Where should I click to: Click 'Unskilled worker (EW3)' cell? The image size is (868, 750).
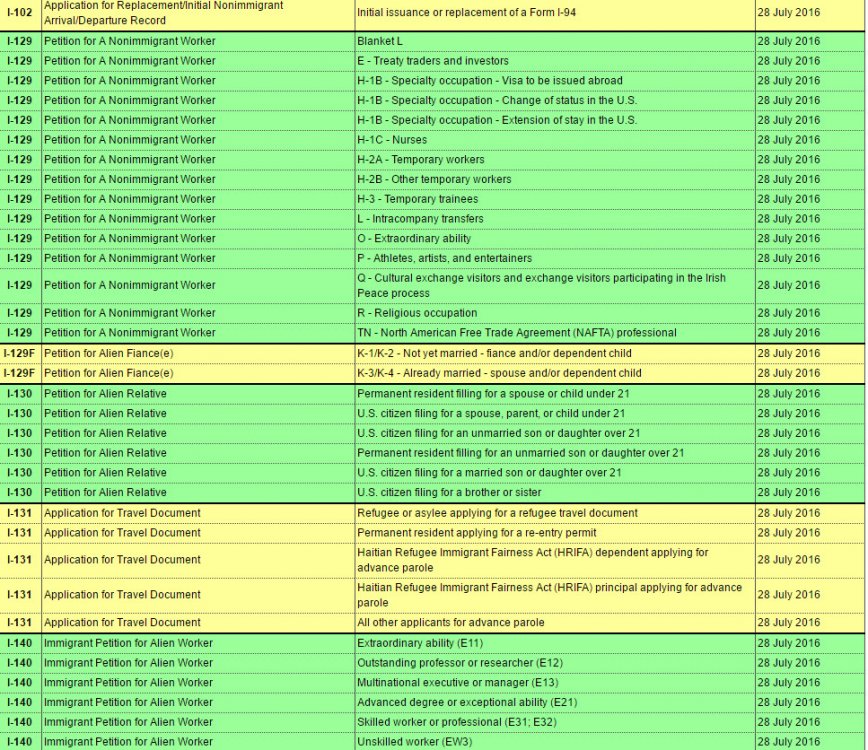tap(555, 742)
